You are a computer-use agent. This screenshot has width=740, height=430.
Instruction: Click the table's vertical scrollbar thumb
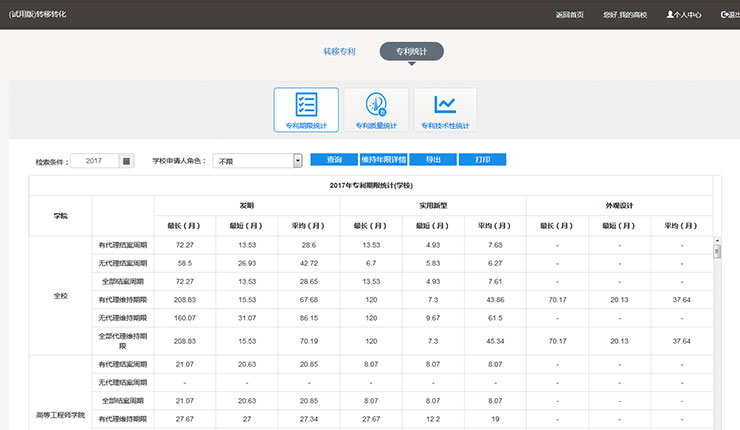click(x=716, y=250)
